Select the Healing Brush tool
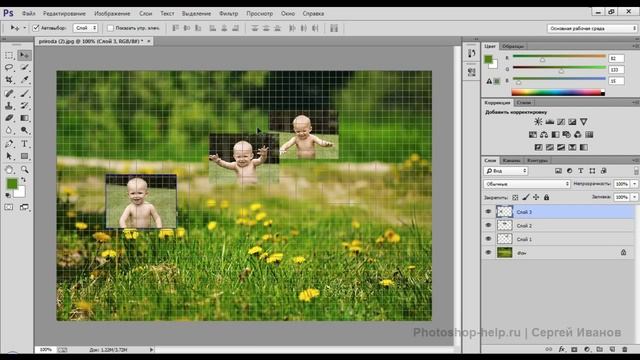The height and width of the screenshot is (360, 640). pyautogui.click(x=9, y=93)
